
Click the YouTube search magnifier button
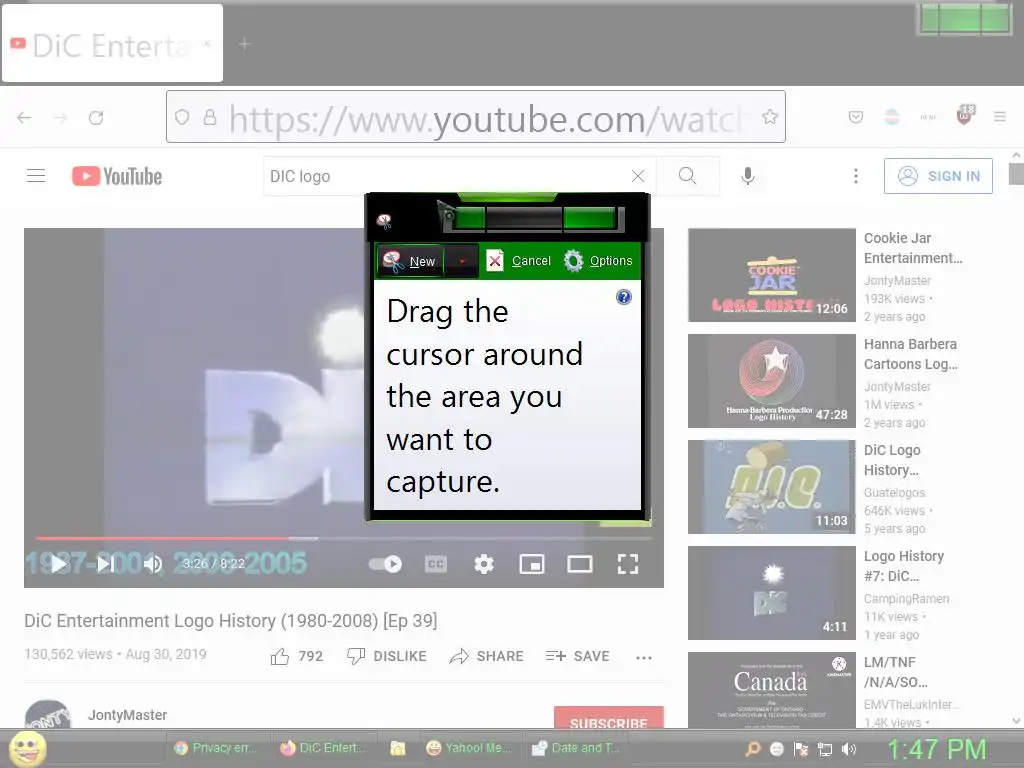click(687, 176)
